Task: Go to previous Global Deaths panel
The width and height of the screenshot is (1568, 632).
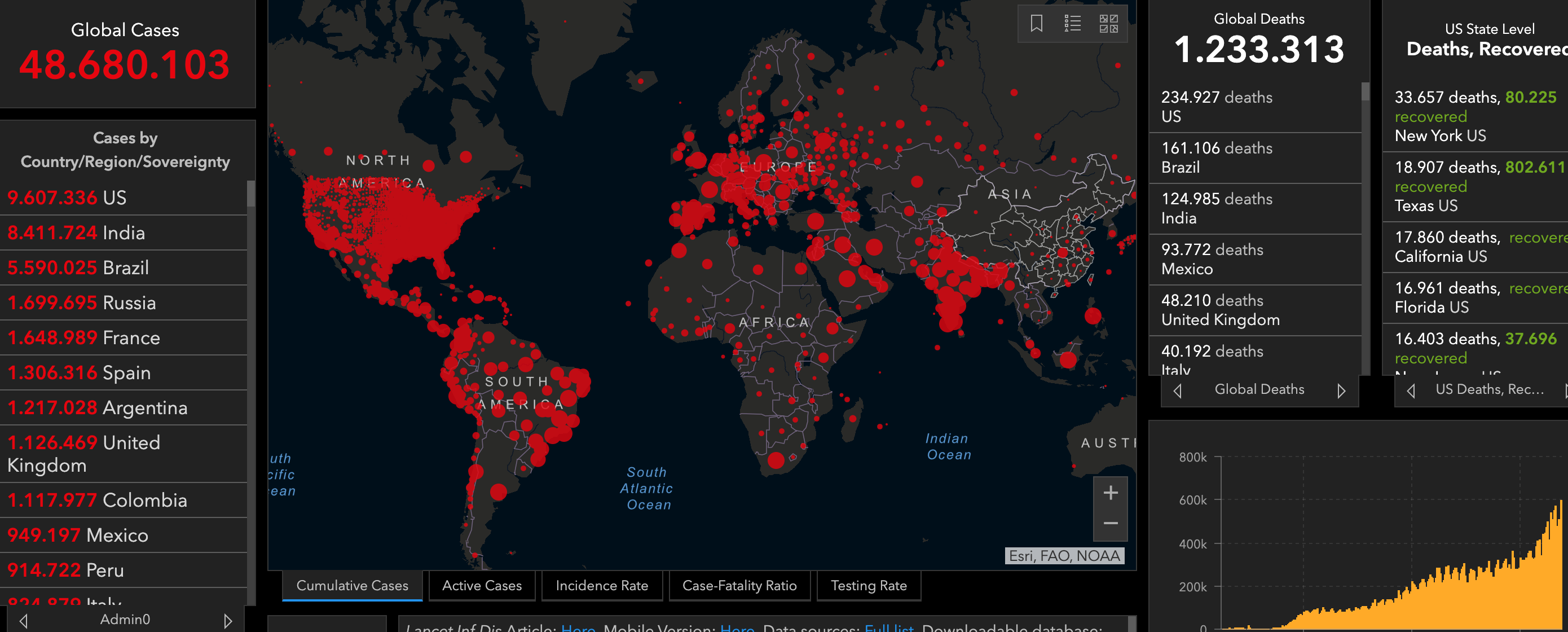Action: point(1178,390)
